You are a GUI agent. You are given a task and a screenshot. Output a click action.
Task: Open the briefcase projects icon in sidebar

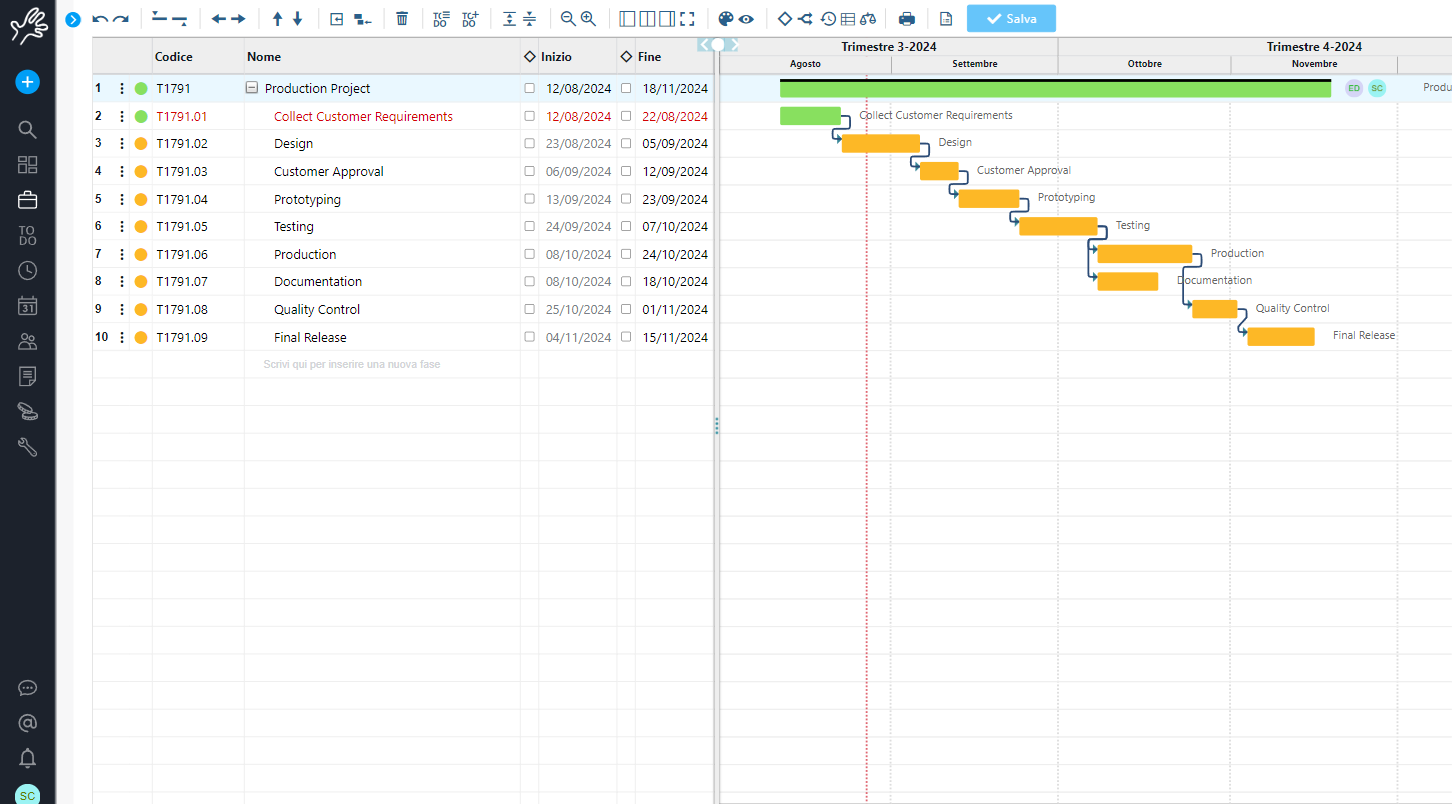[28, 200]
